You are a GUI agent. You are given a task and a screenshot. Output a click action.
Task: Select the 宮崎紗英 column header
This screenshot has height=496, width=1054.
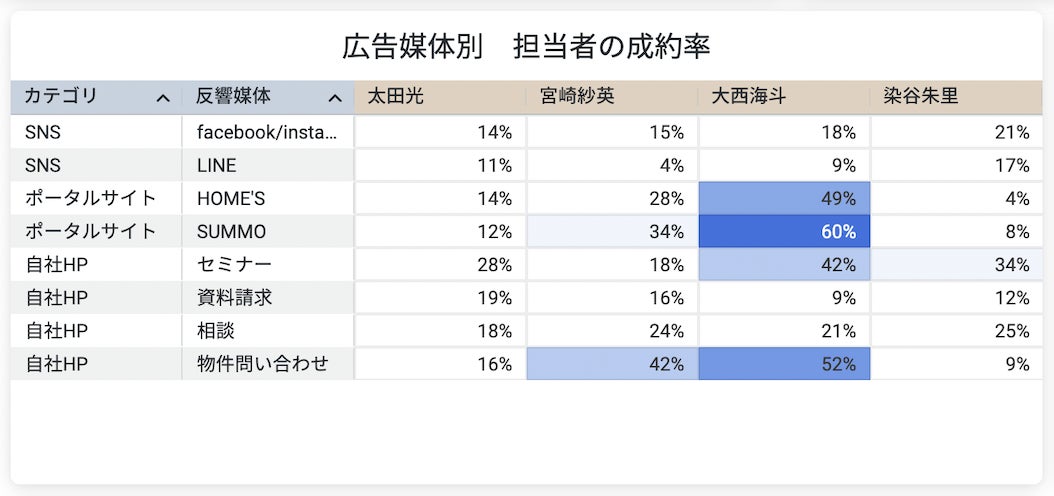click(576, 97)
